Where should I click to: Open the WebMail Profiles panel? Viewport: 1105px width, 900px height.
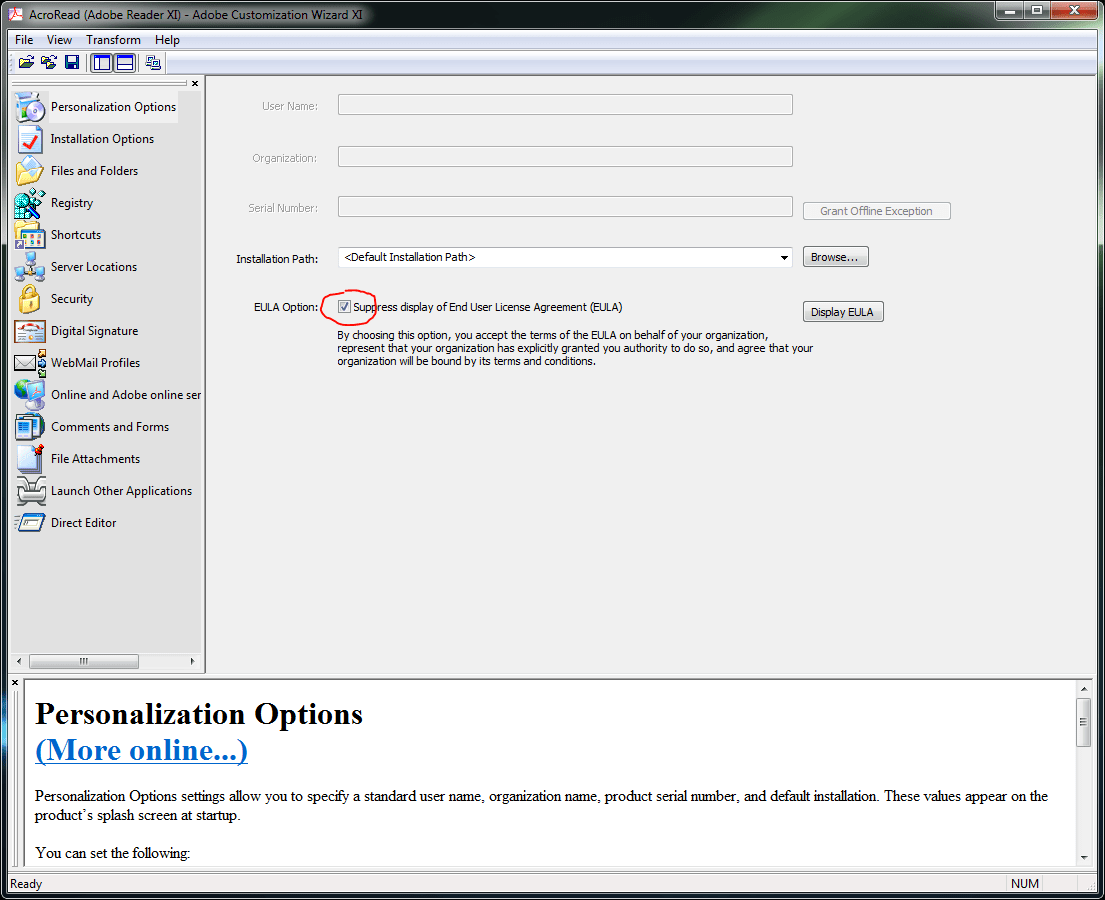point(94,362)
